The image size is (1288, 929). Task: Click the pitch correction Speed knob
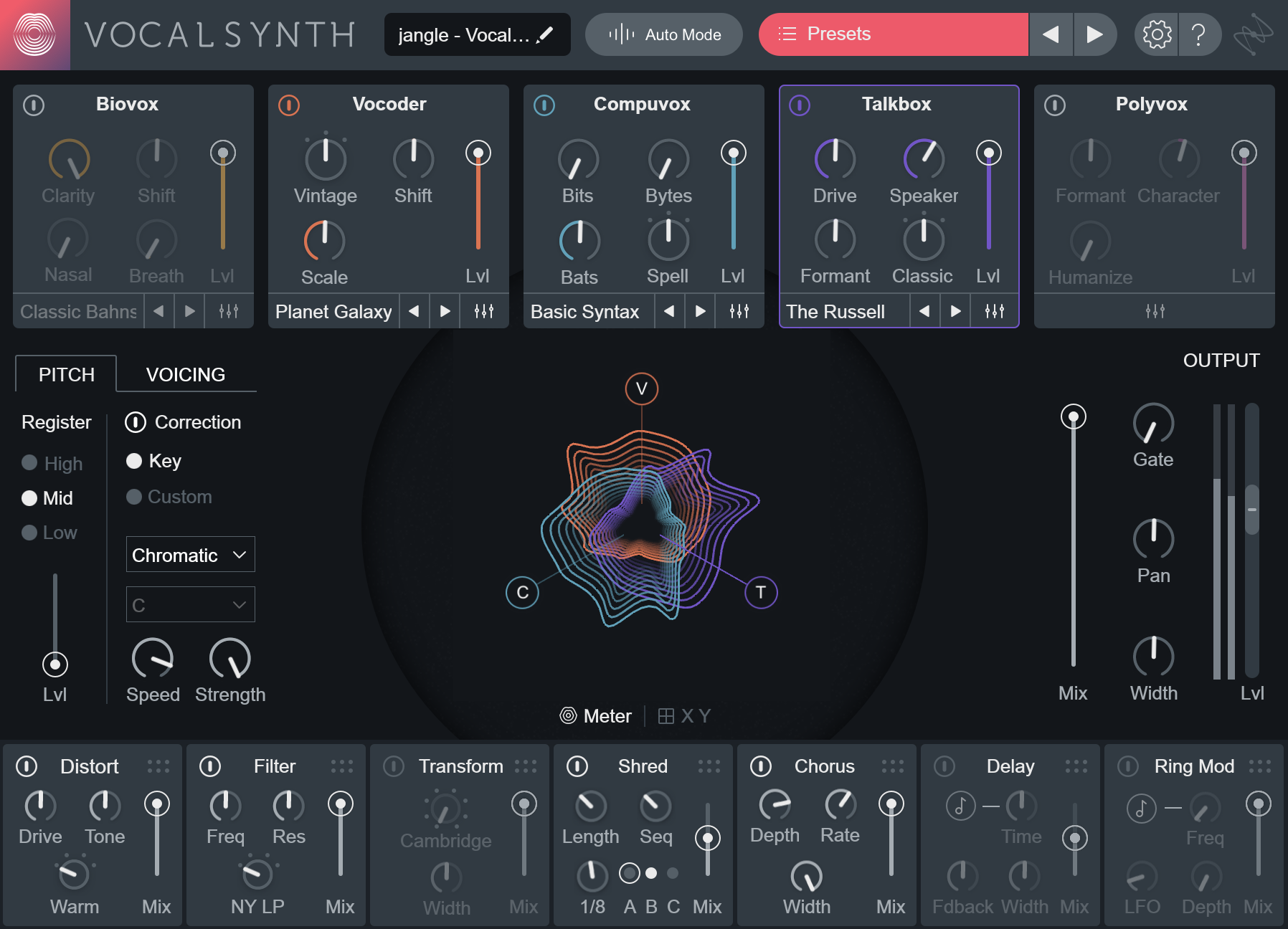153,658
